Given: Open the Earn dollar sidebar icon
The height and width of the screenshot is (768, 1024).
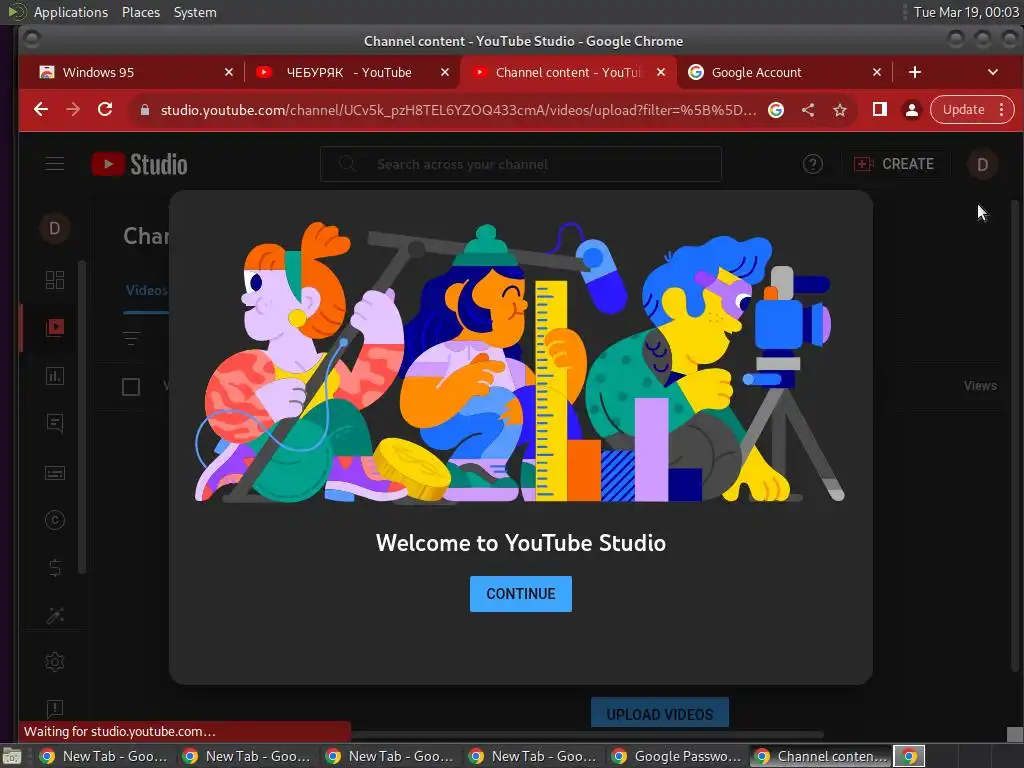Looking at the screenshot, I should click(55, 568).
